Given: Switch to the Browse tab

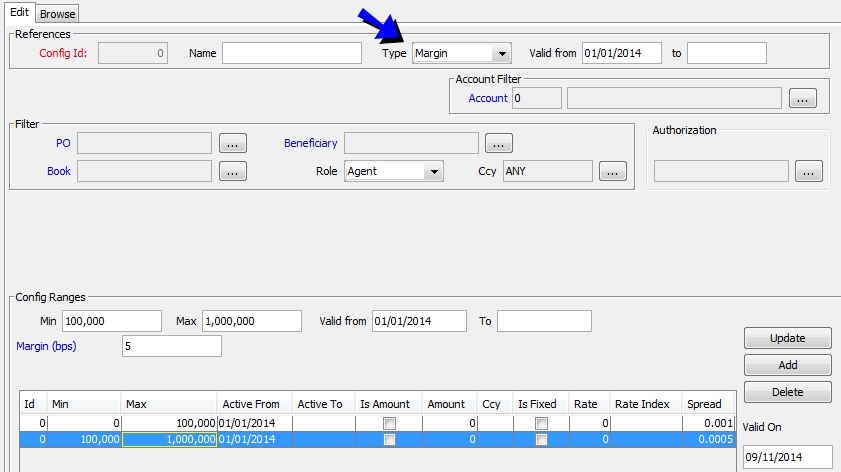Looking at the screenshot, I should (57, 14).
